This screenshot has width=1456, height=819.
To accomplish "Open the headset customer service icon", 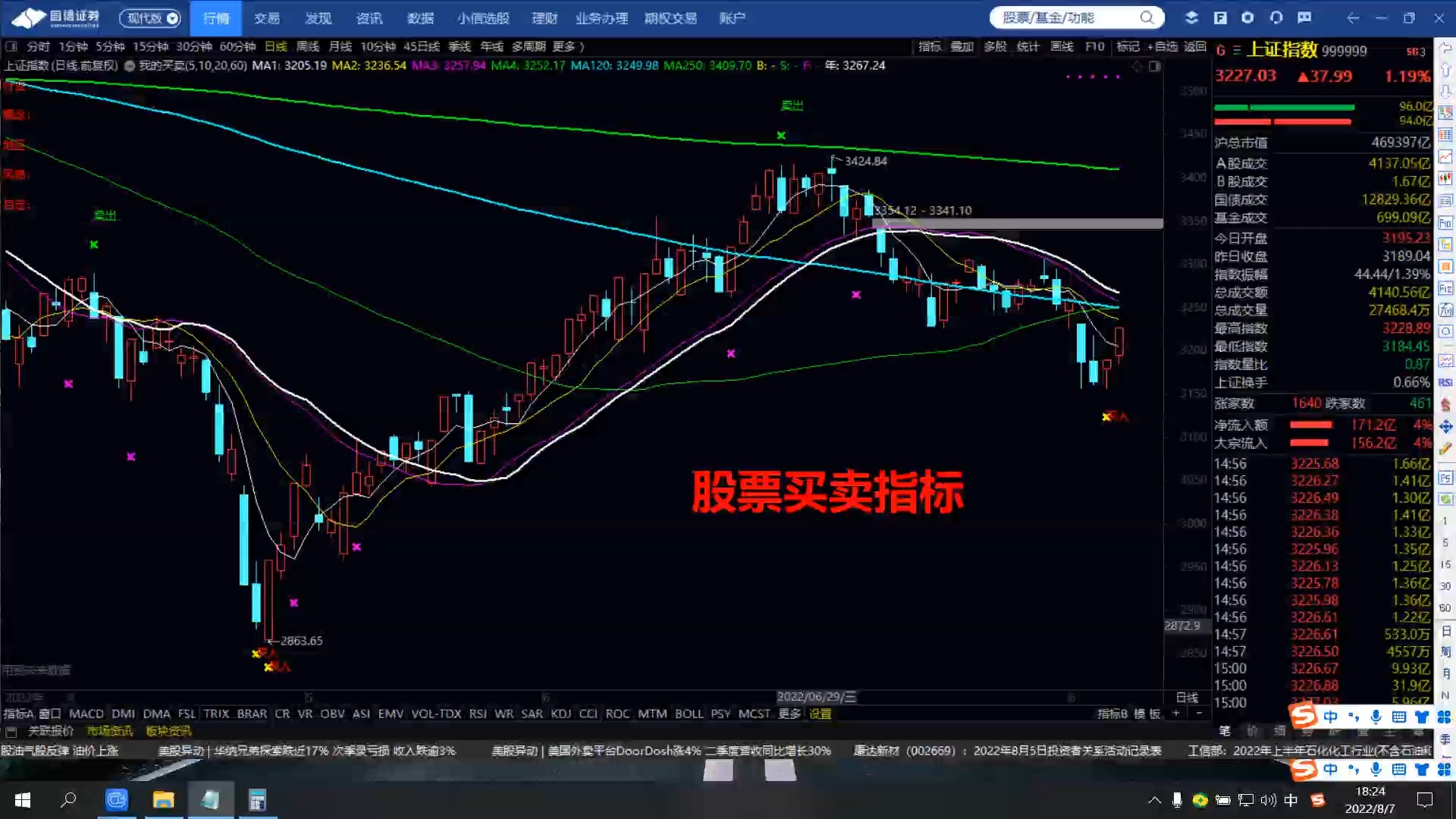I will [x=1276, y=17].
